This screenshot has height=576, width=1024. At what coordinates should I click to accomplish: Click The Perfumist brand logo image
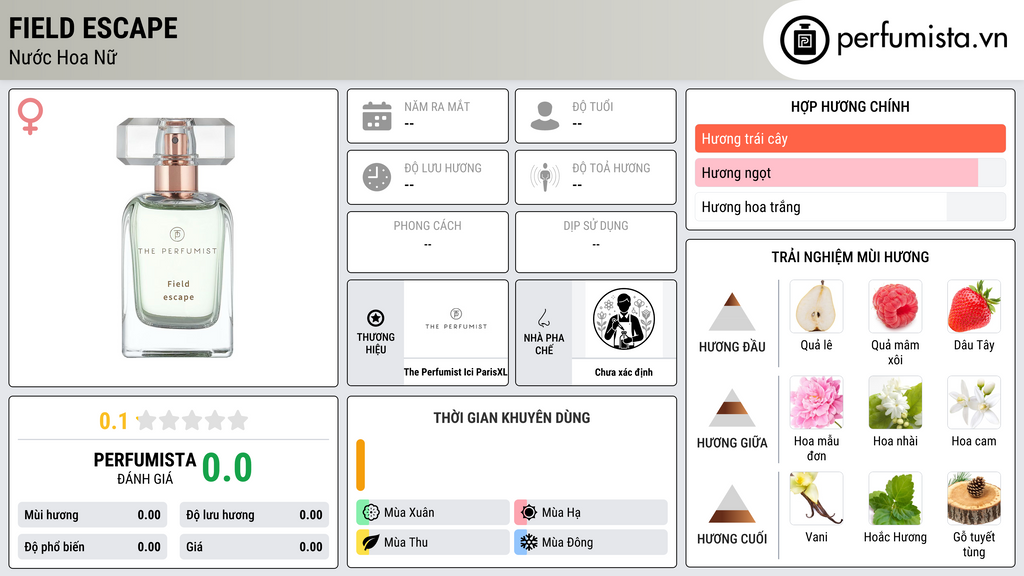point(456,319)
